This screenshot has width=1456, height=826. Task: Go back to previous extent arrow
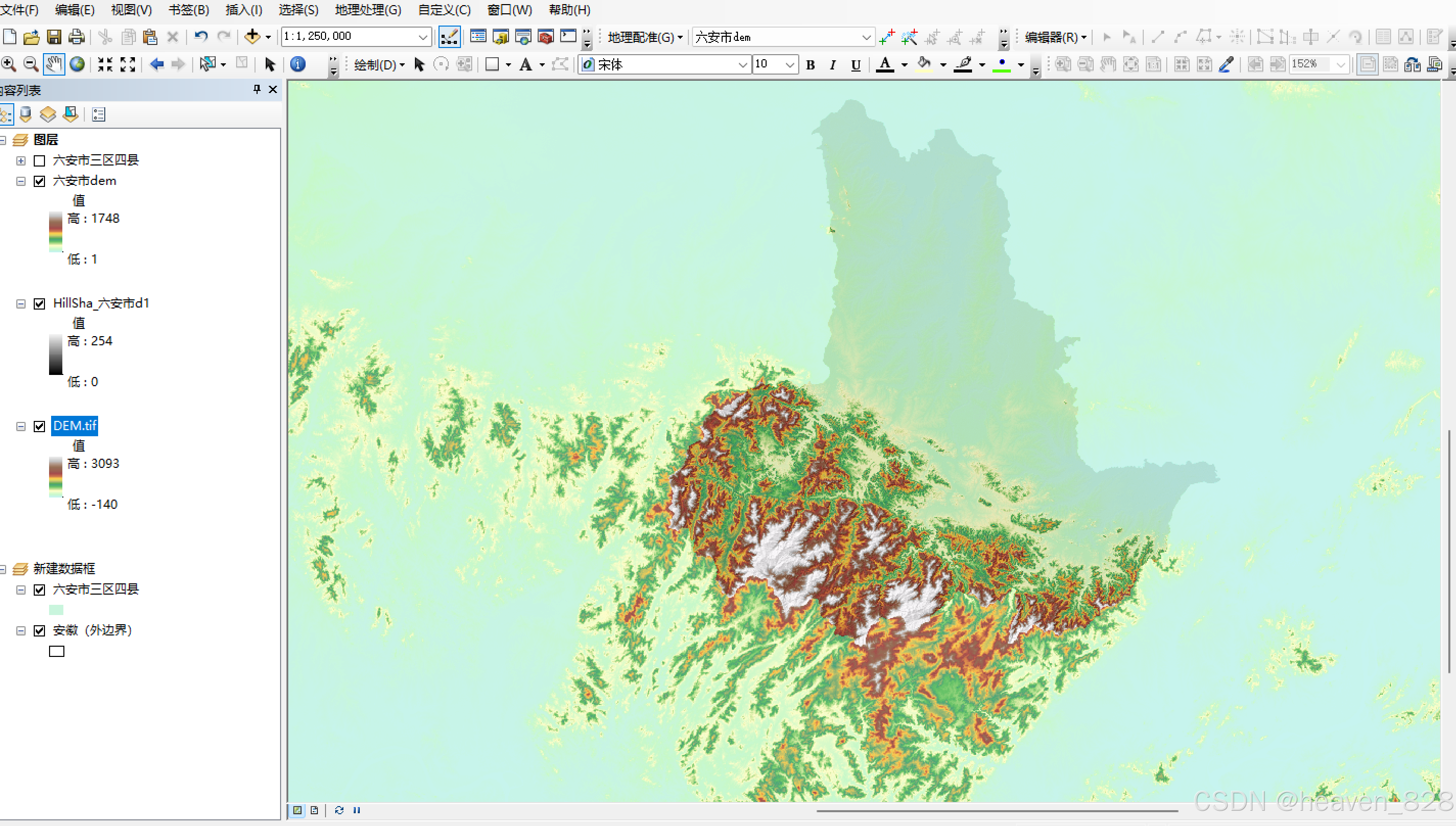pos(156,64)
